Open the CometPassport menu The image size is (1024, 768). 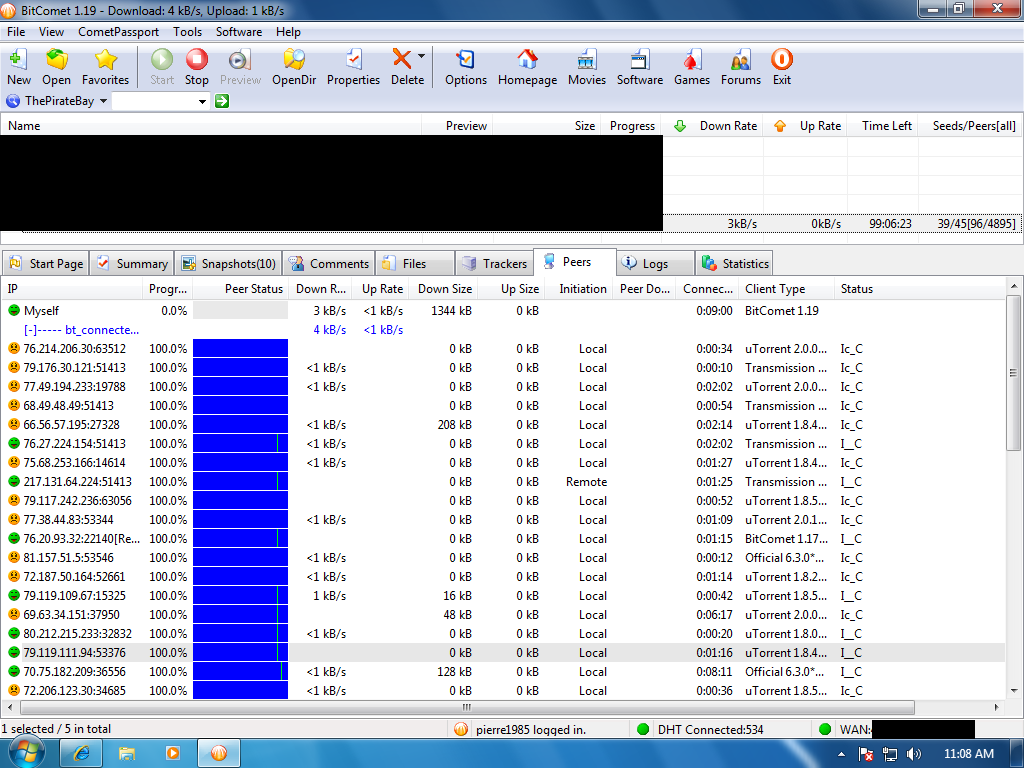tap(118, 31)
